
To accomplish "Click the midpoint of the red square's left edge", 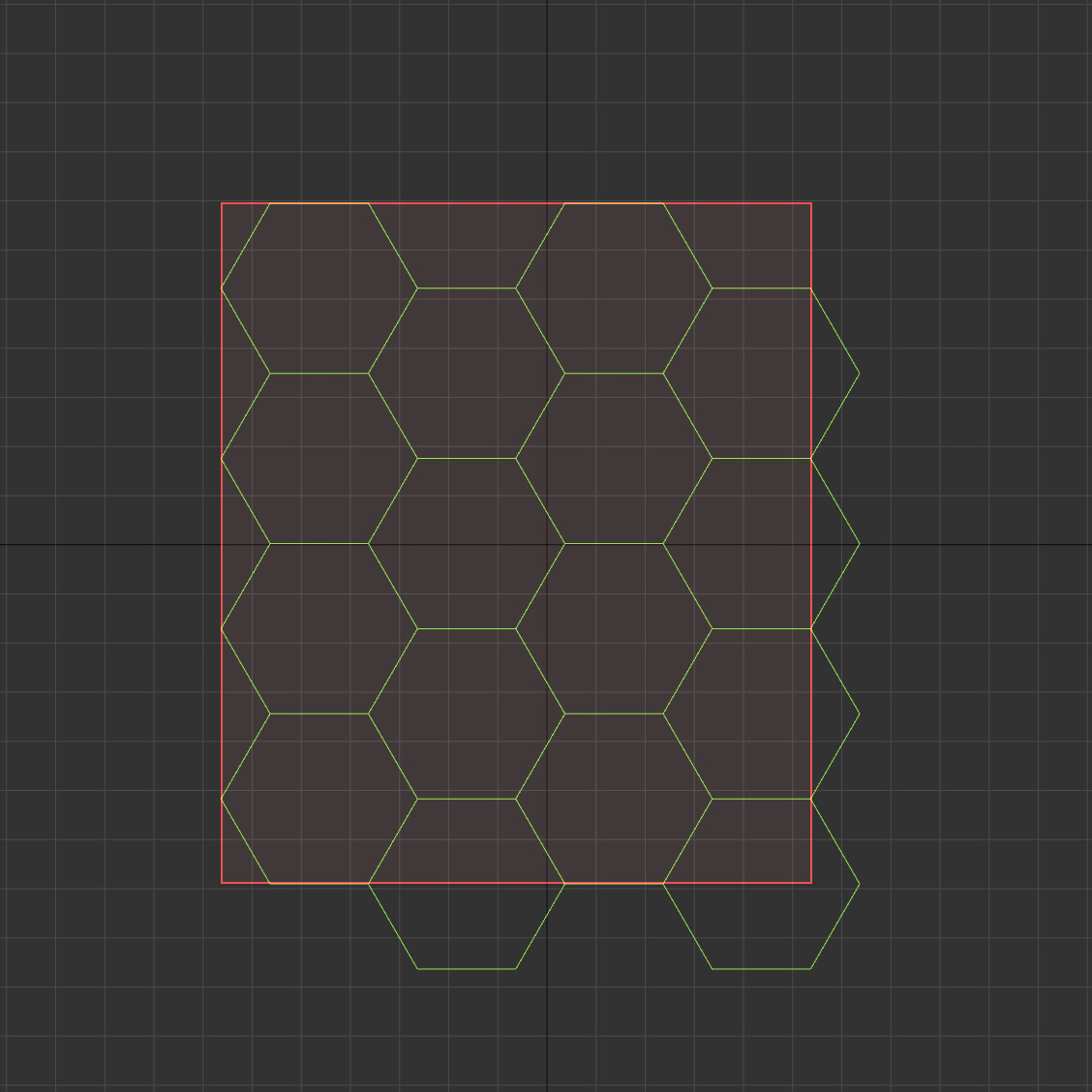I will point(222,543).
